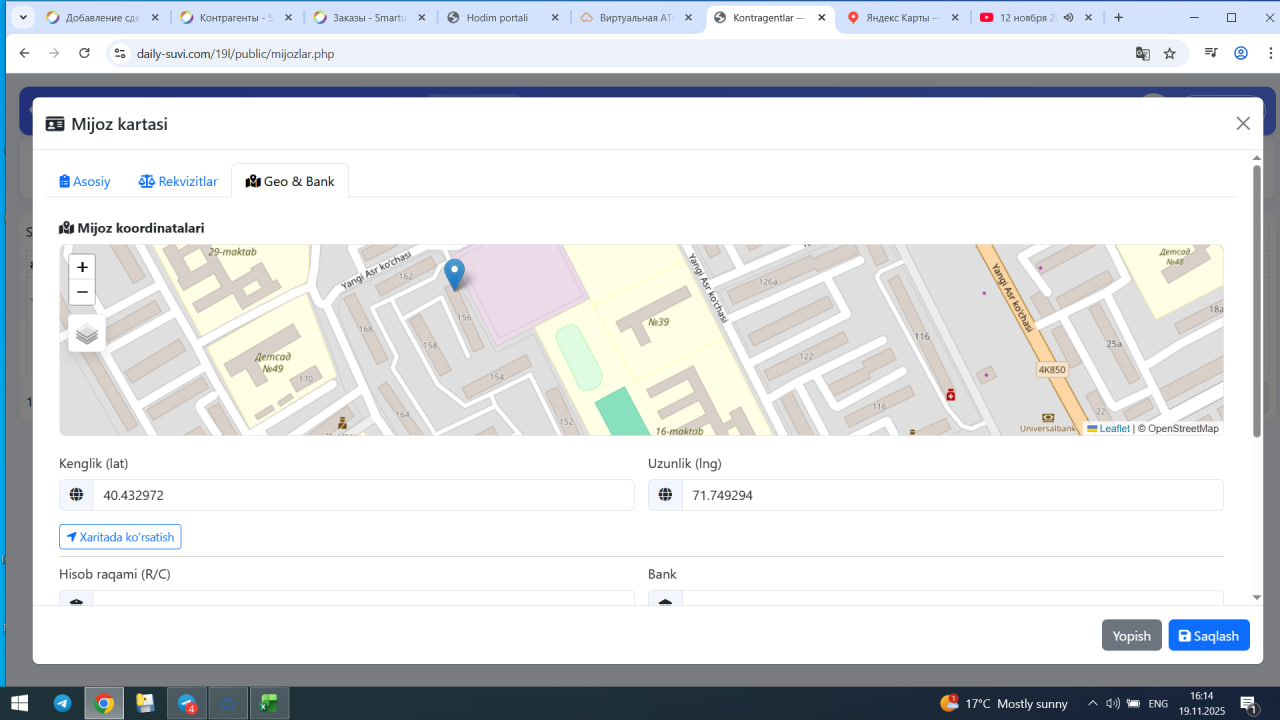
Task: Switch to the Asosiy tab
Action: [84, 181]
